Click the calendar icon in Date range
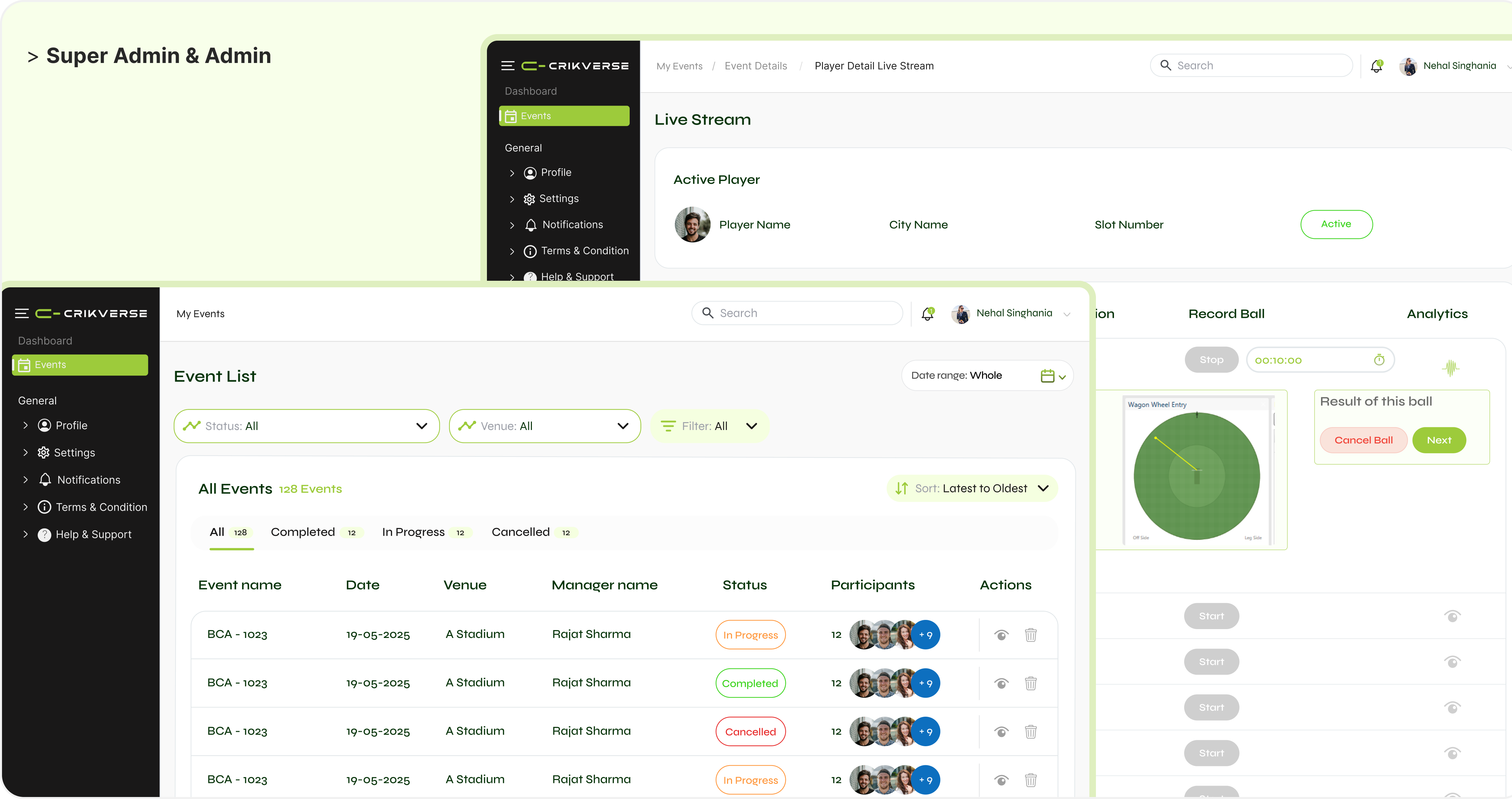Viewport: 1512px width, 799px height. [1048, 376]
